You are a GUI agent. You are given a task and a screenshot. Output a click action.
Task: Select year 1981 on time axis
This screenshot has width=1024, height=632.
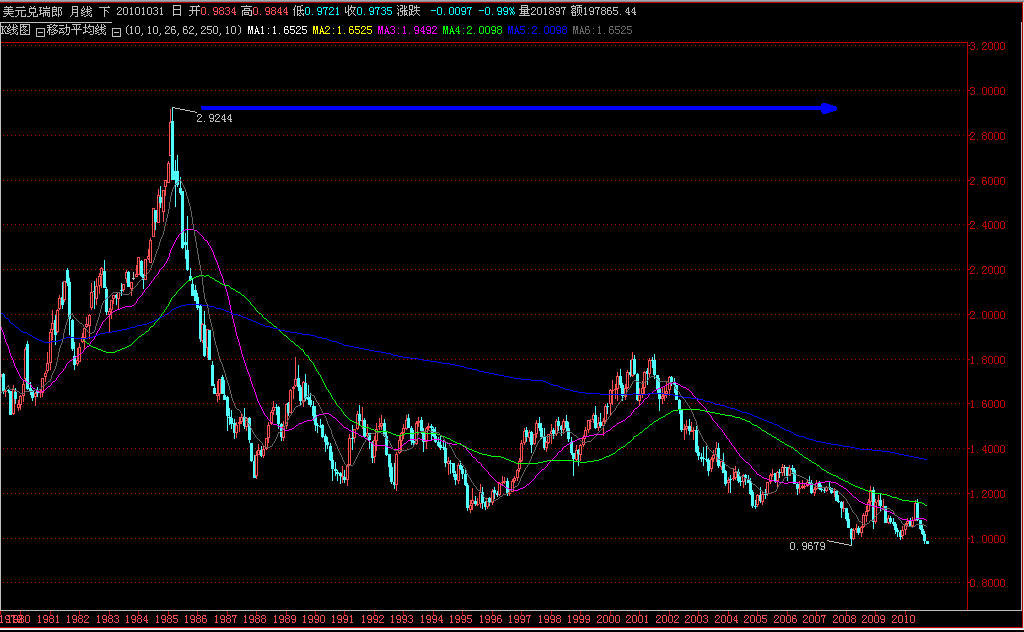[x=48, y=619]
